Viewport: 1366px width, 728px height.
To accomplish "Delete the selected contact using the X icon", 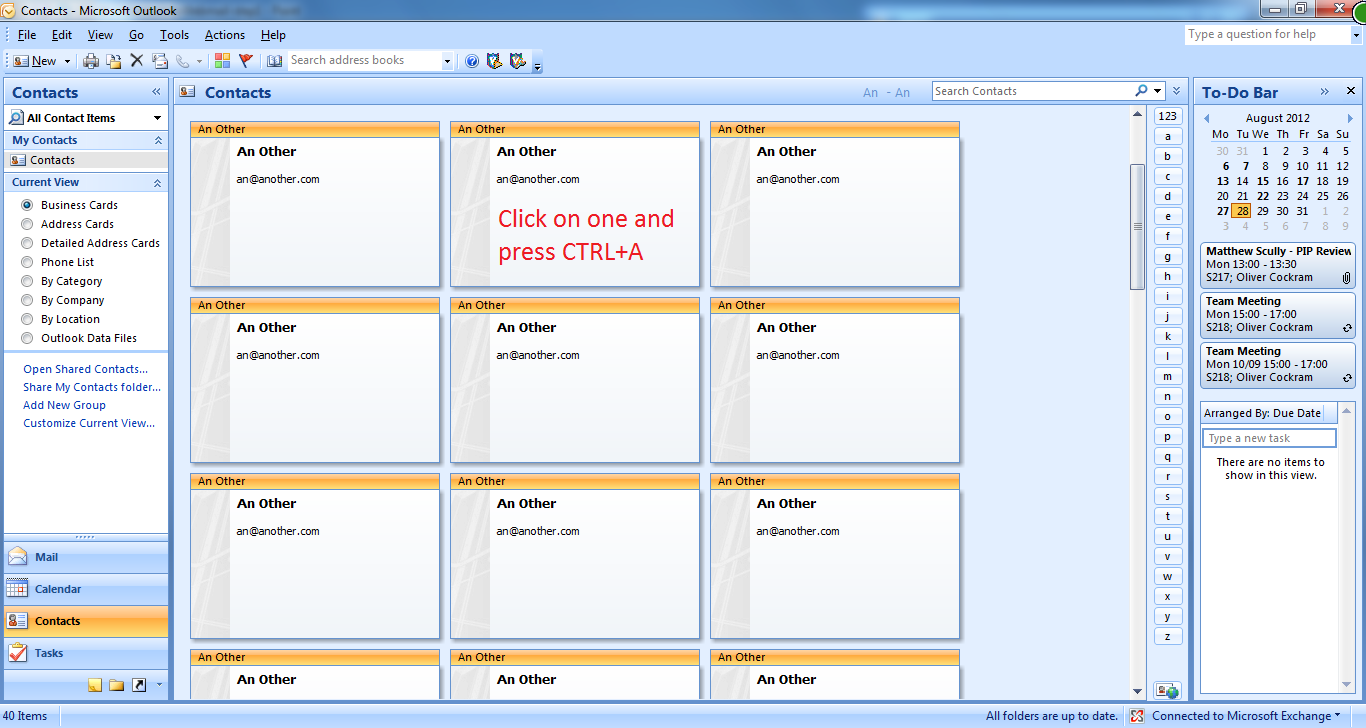I will (x=137, y=61).
